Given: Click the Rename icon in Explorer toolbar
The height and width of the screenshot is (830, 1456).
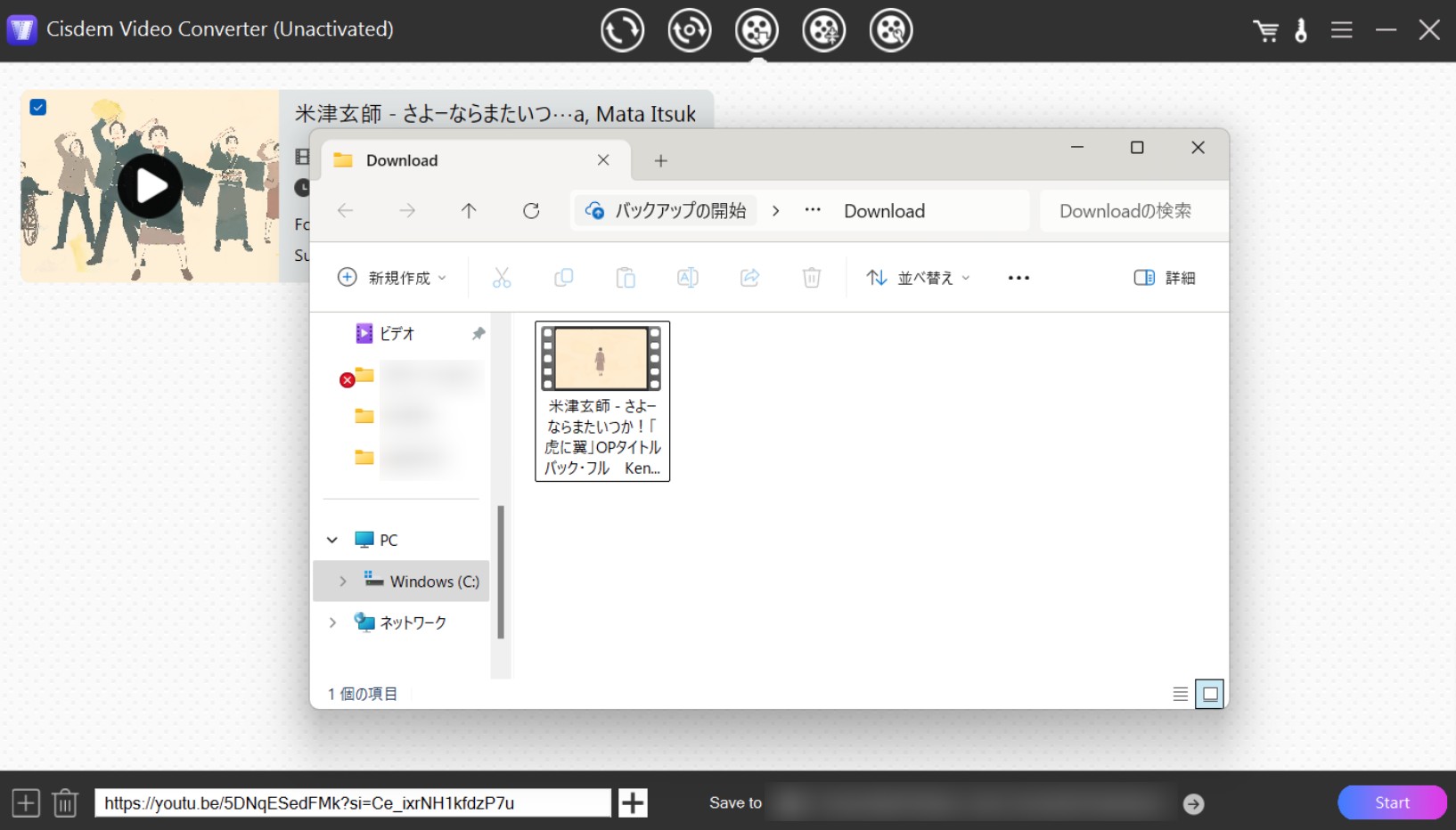Looking at the screenshot, I should click(x=688, y=278).
